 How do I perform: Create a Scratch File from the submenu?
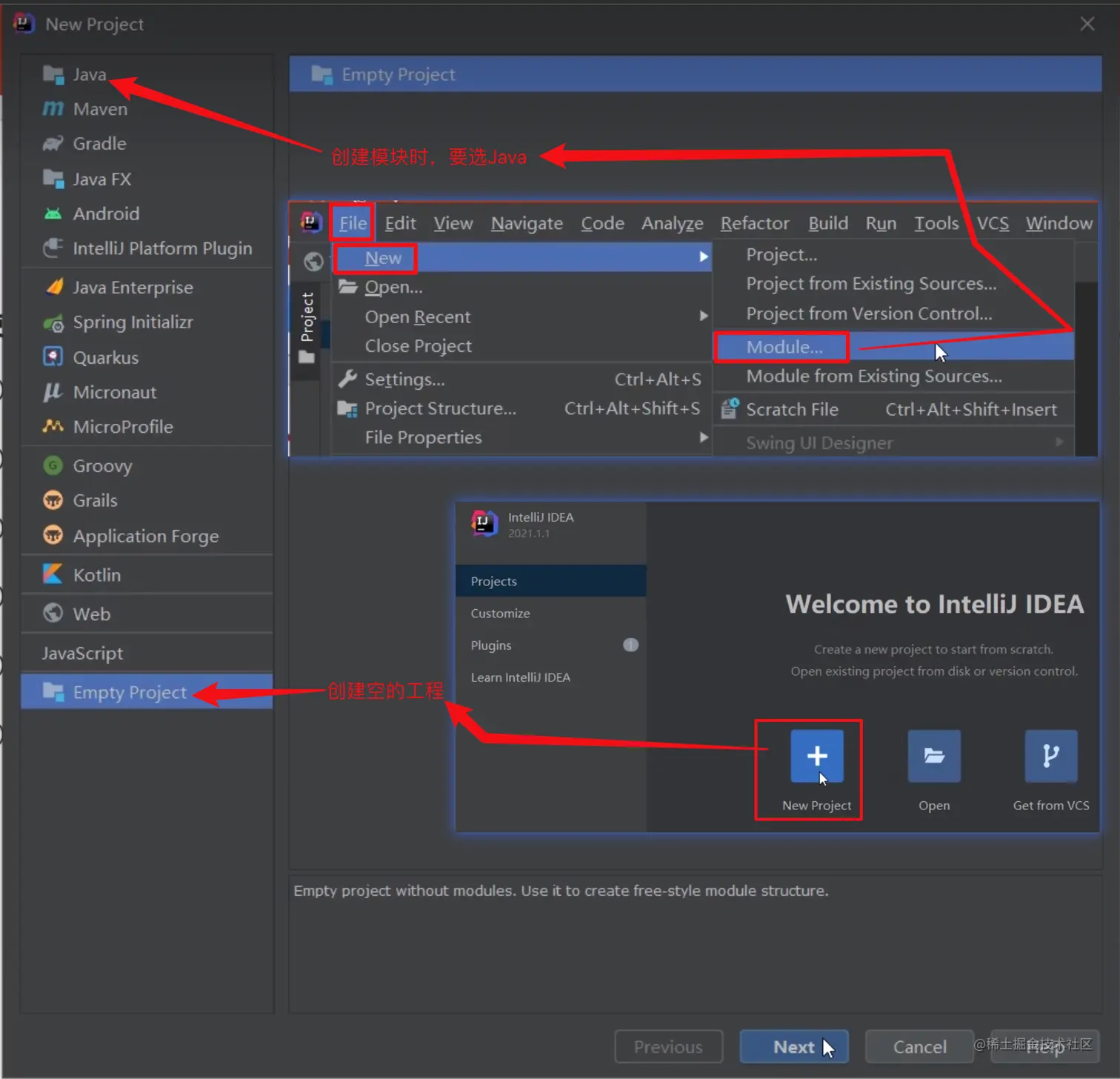tap(894, 409)
